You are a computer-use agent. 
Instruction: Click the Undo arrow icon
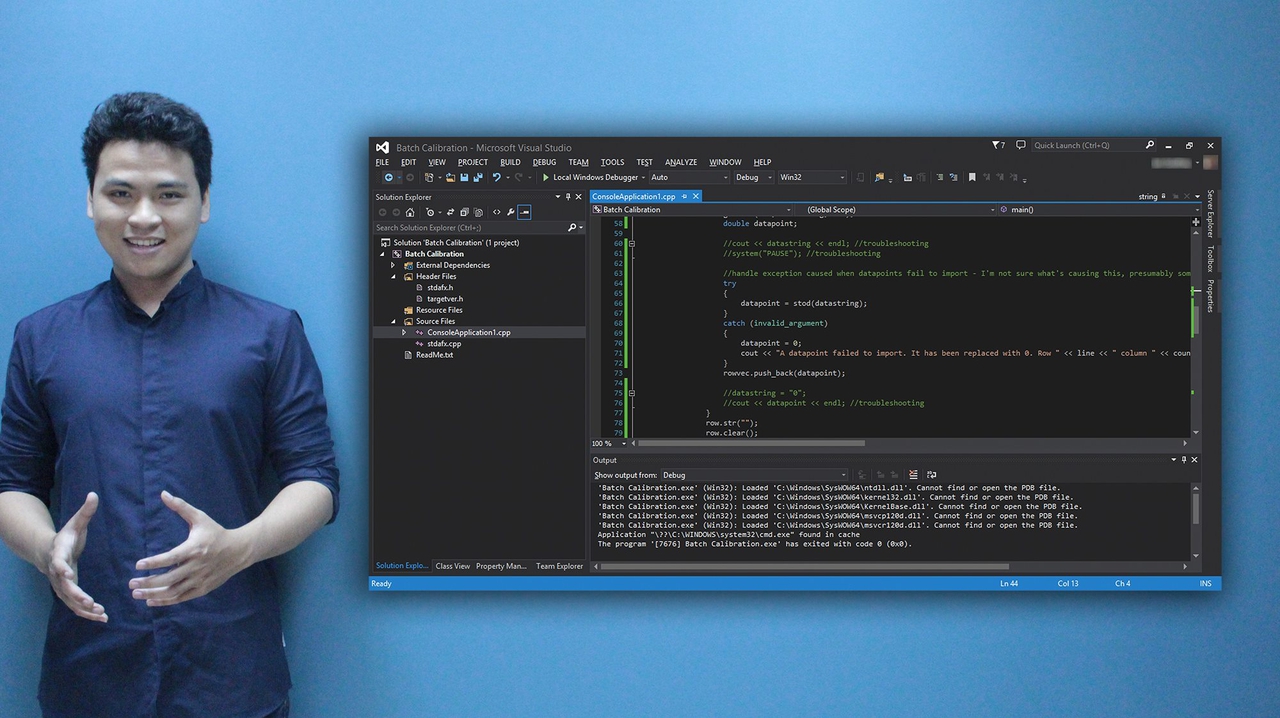(x=496, y=177)
